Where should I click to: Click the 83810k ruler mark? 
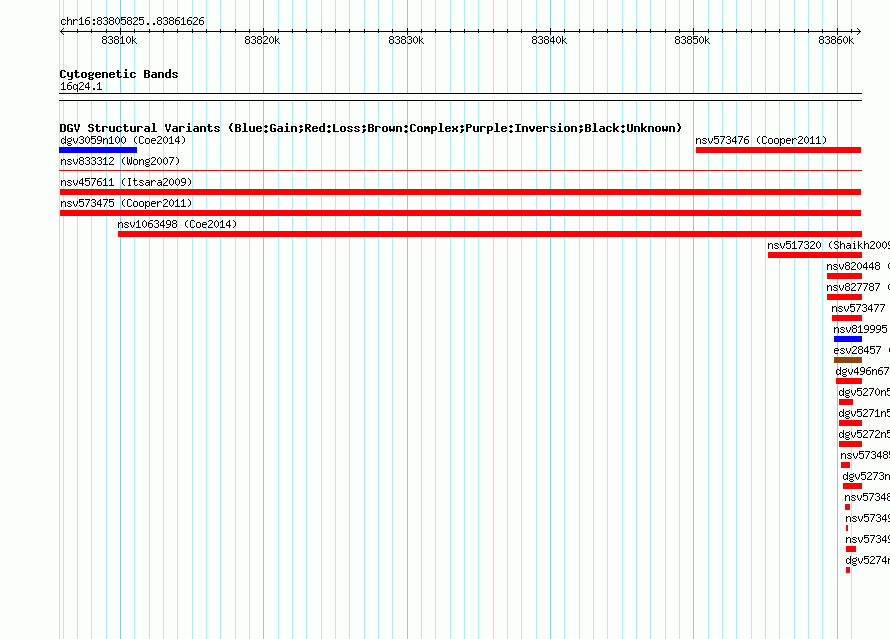(119, 40)
